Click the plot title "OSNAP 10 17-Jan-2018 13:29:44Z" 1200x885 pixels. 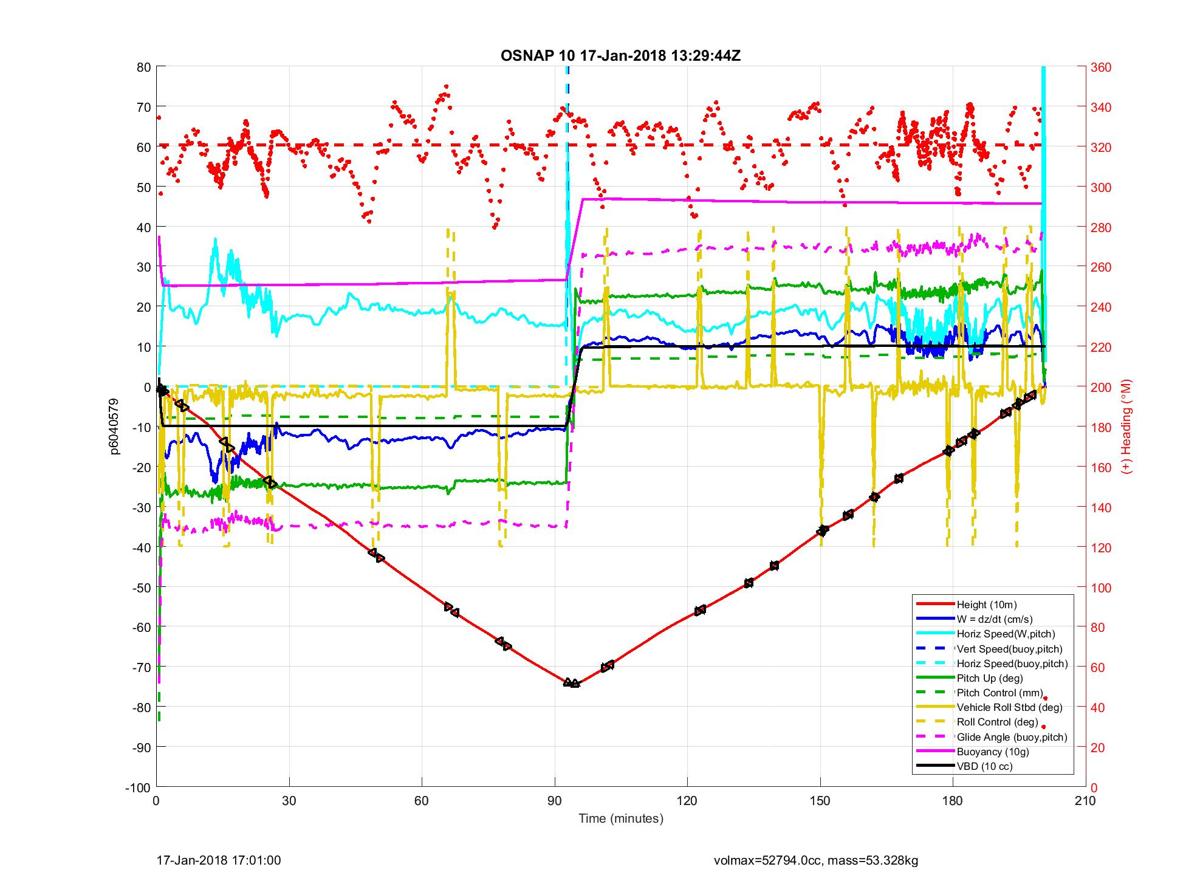[620, 54]
